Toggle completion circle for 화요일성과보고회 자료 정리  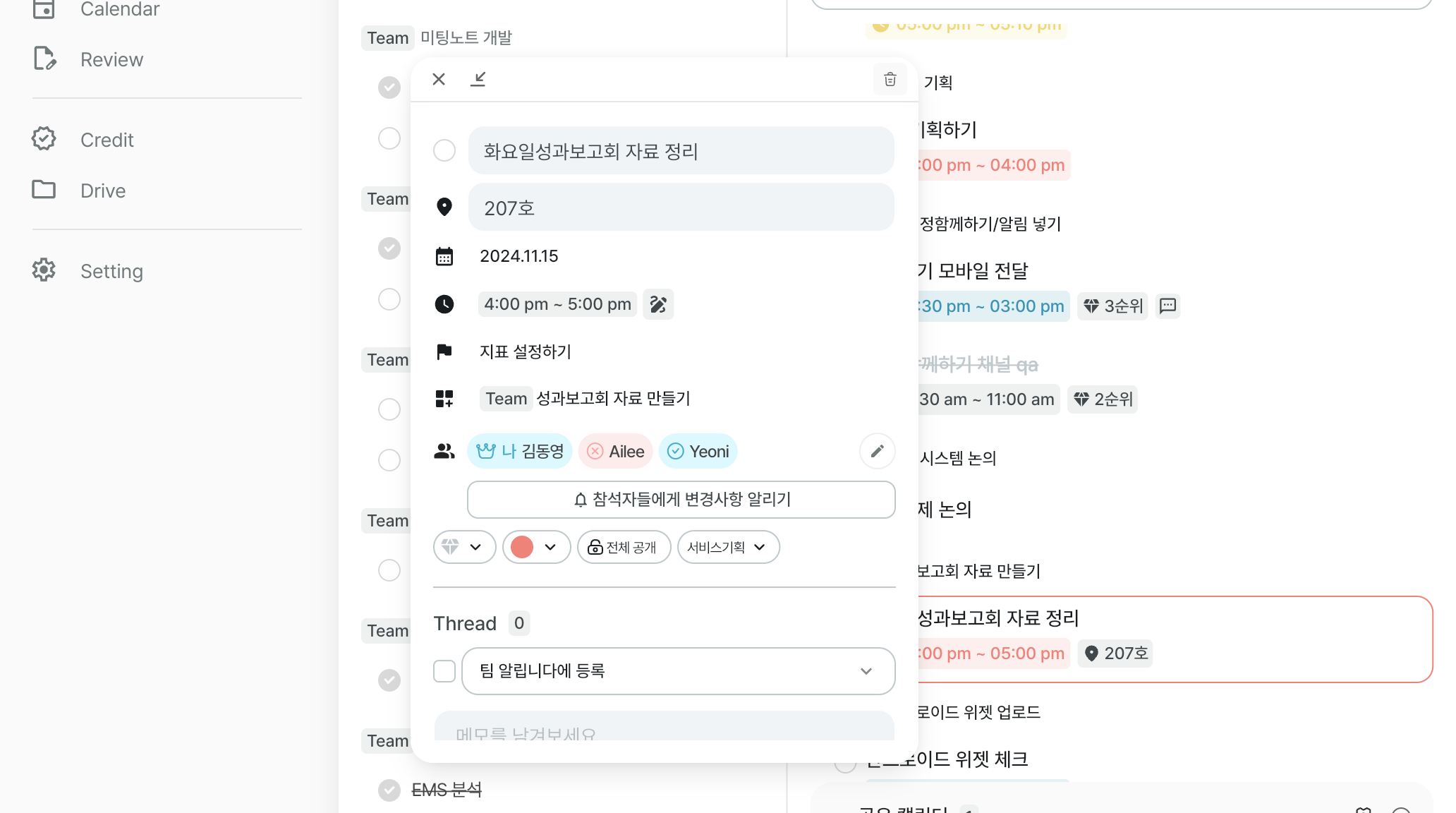click(x=444, y=150)
